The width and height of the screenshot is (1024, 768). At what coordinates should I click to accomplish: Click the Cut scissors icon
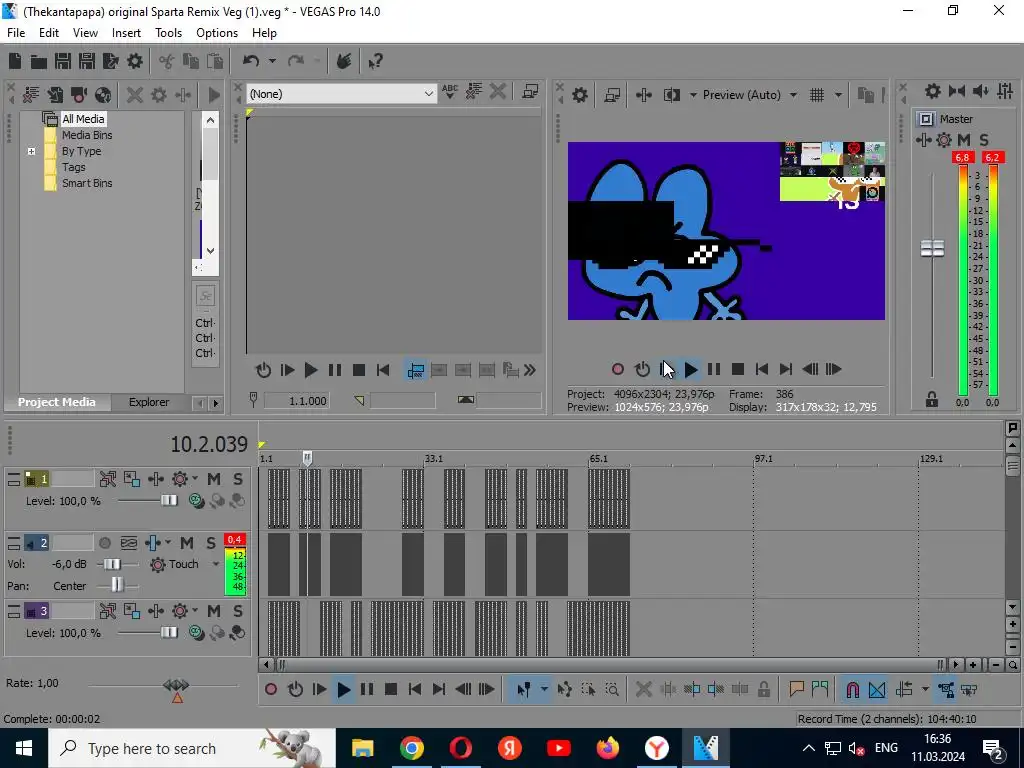coord(167,61)
